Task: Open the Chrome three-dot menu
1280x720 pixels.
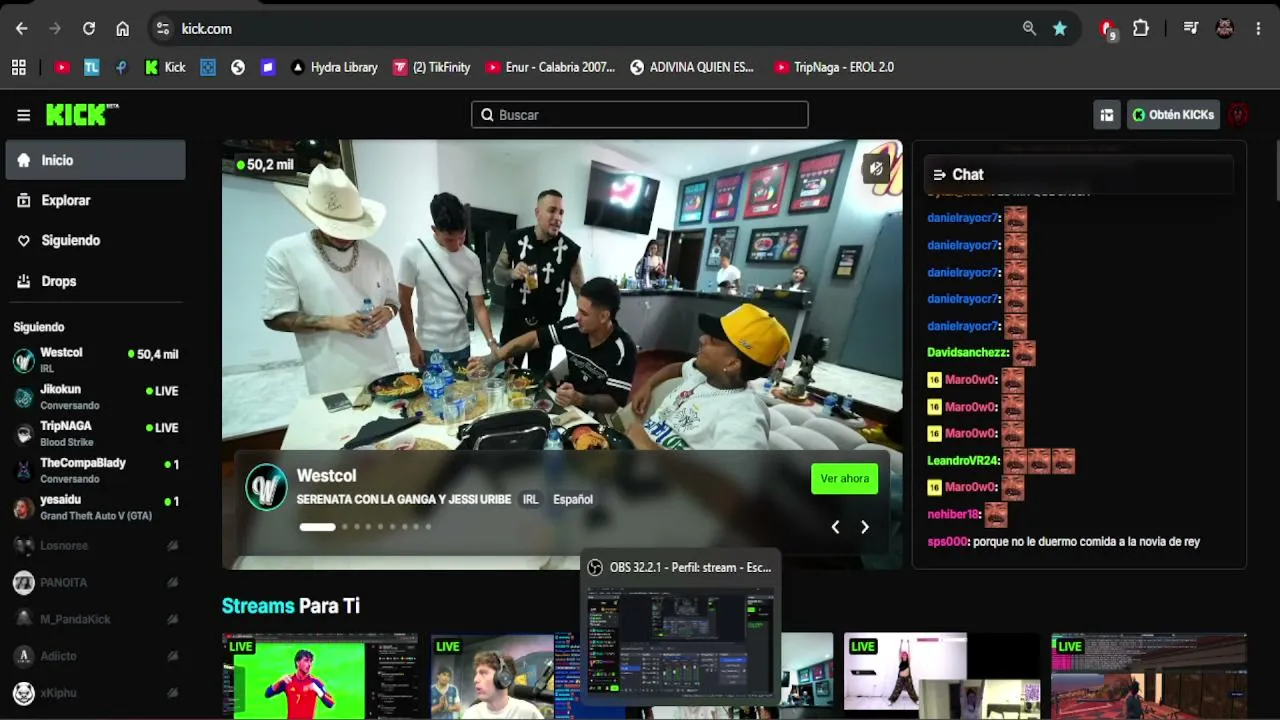Action: click(1259, 29)
